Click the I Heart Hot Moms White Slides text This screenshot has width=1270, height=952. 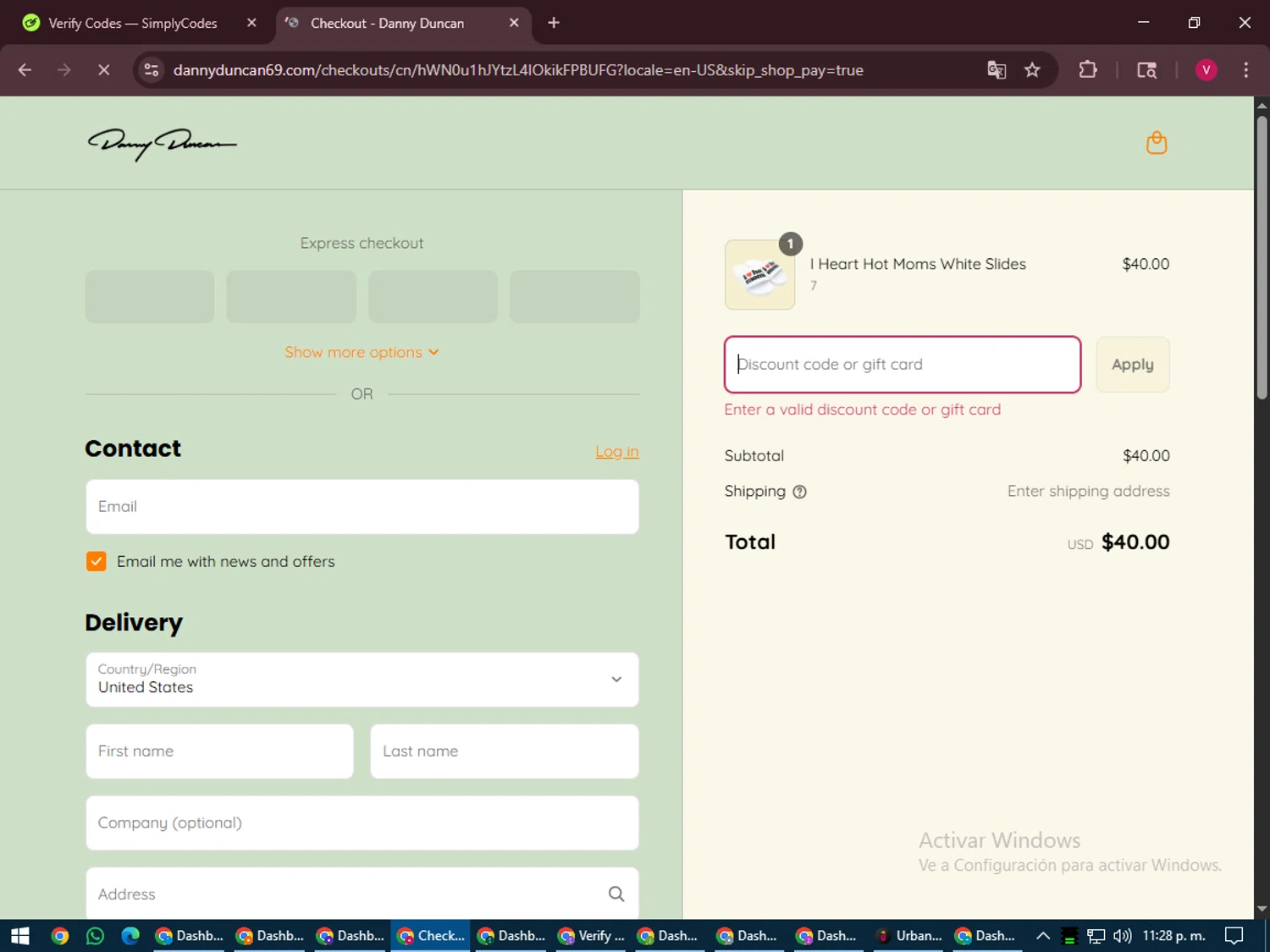(x=918, y=264)
